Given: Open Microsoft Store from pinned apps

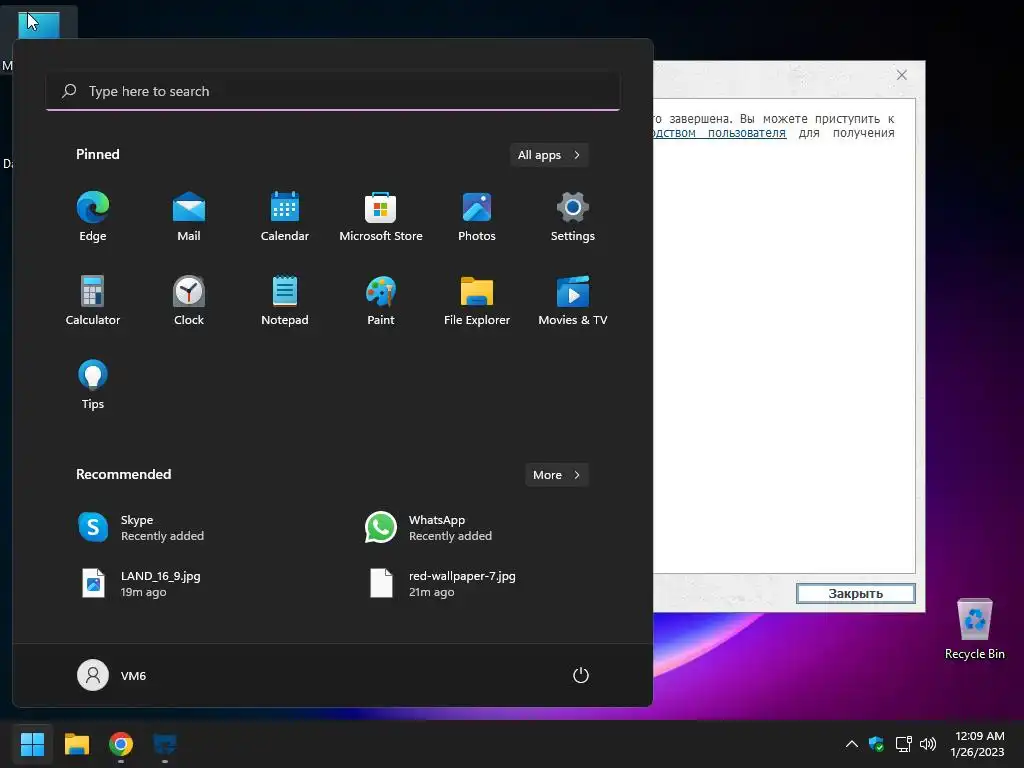Looking at the screenshot, I should (381, 217).
